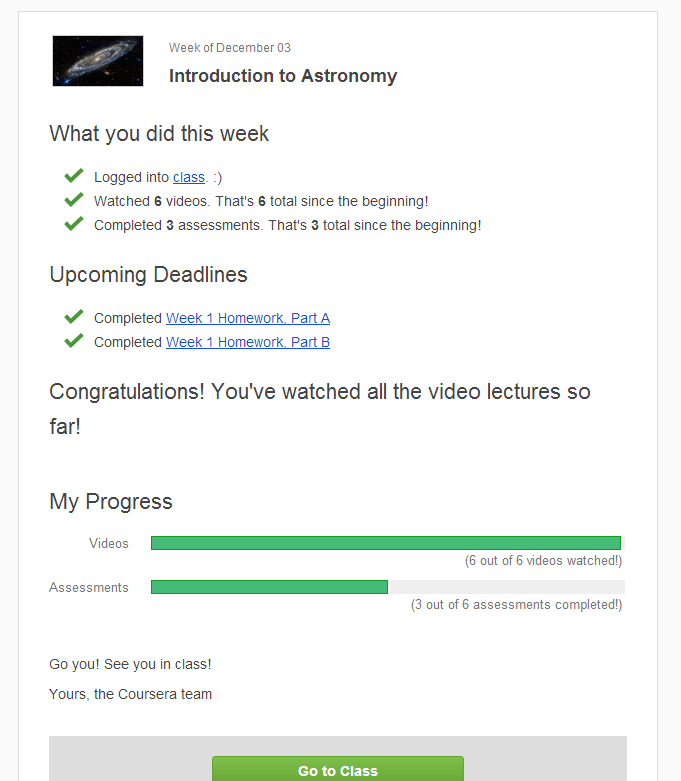Click the checkmark beside 'Logged into class'
This screenshot has width=681, height=781.
(x=73, y=176)
